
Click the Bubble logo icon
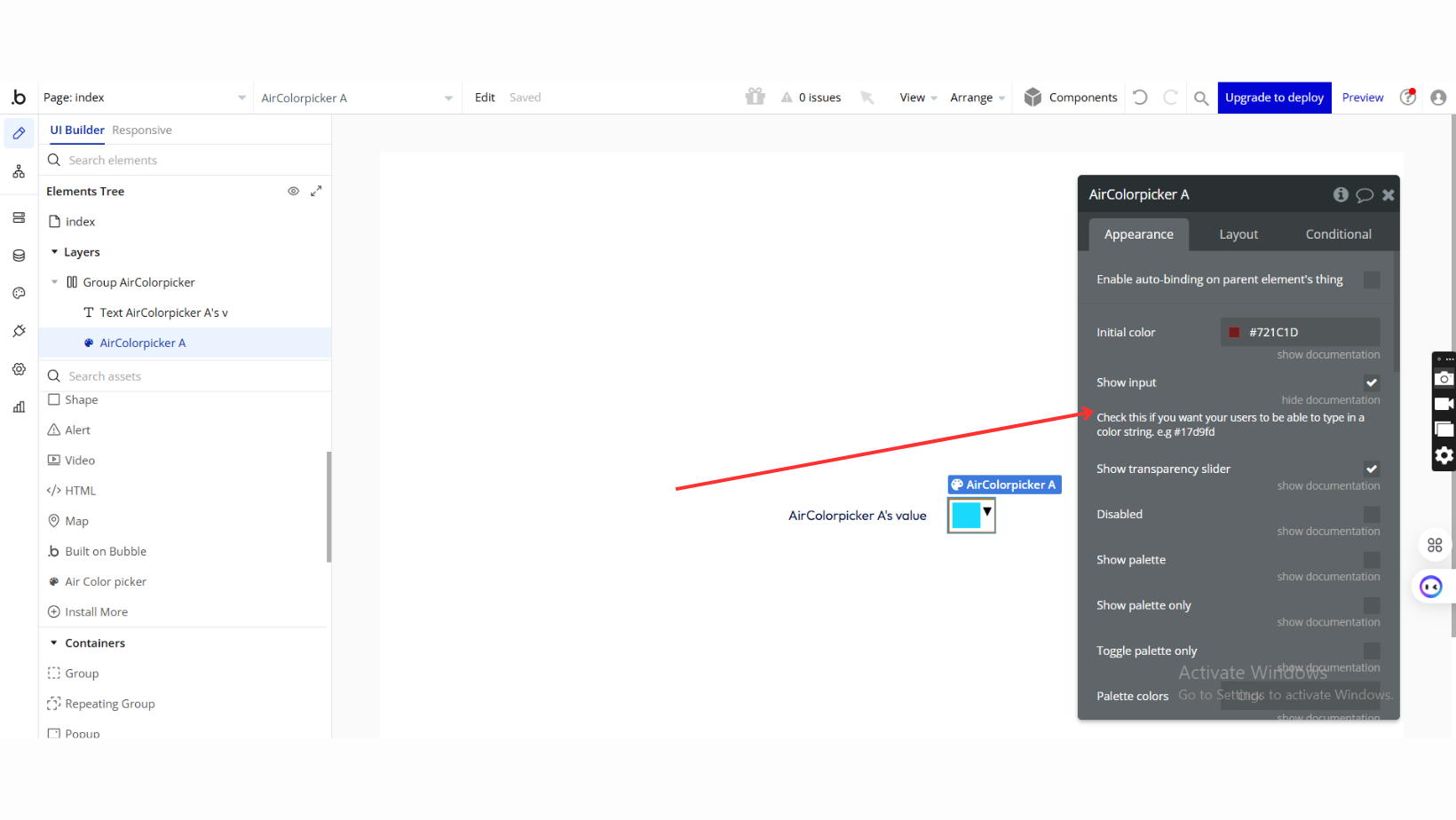[x=19, y=98]
